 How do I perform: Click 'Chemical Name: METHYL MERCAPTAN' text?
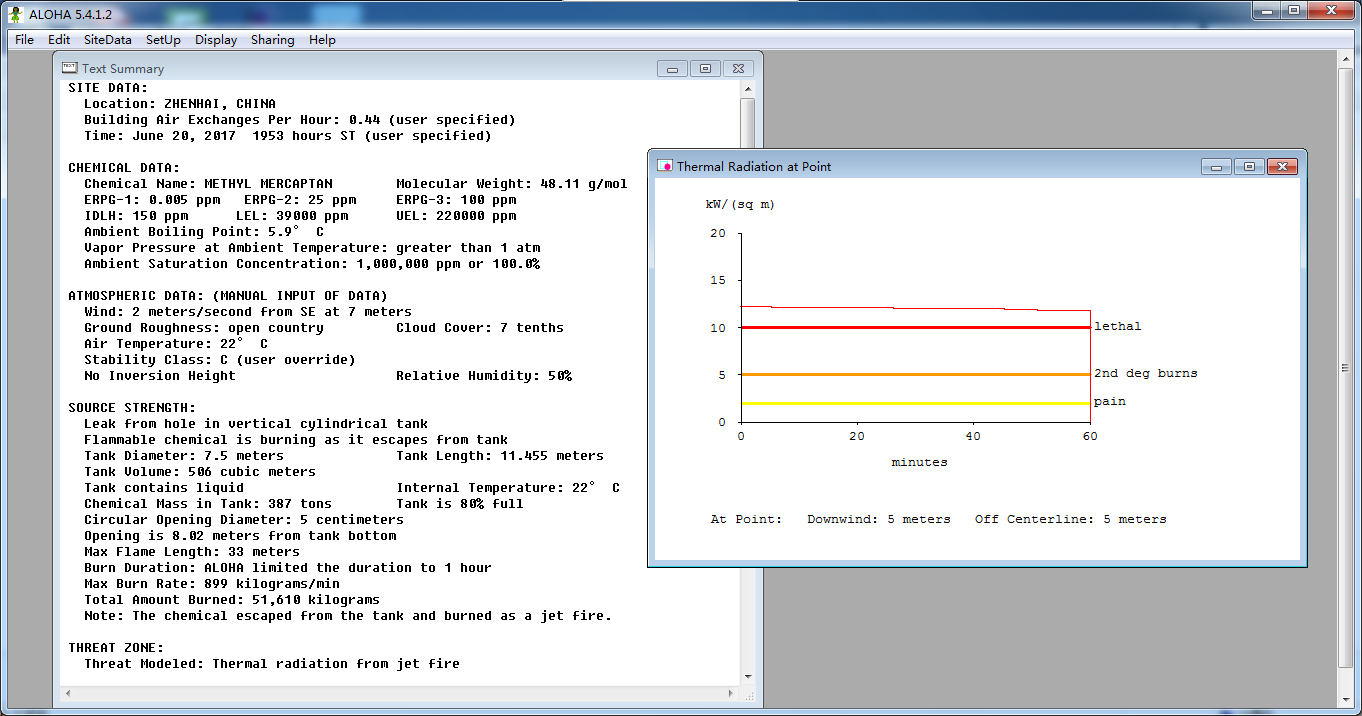click(x=208, y=184)
